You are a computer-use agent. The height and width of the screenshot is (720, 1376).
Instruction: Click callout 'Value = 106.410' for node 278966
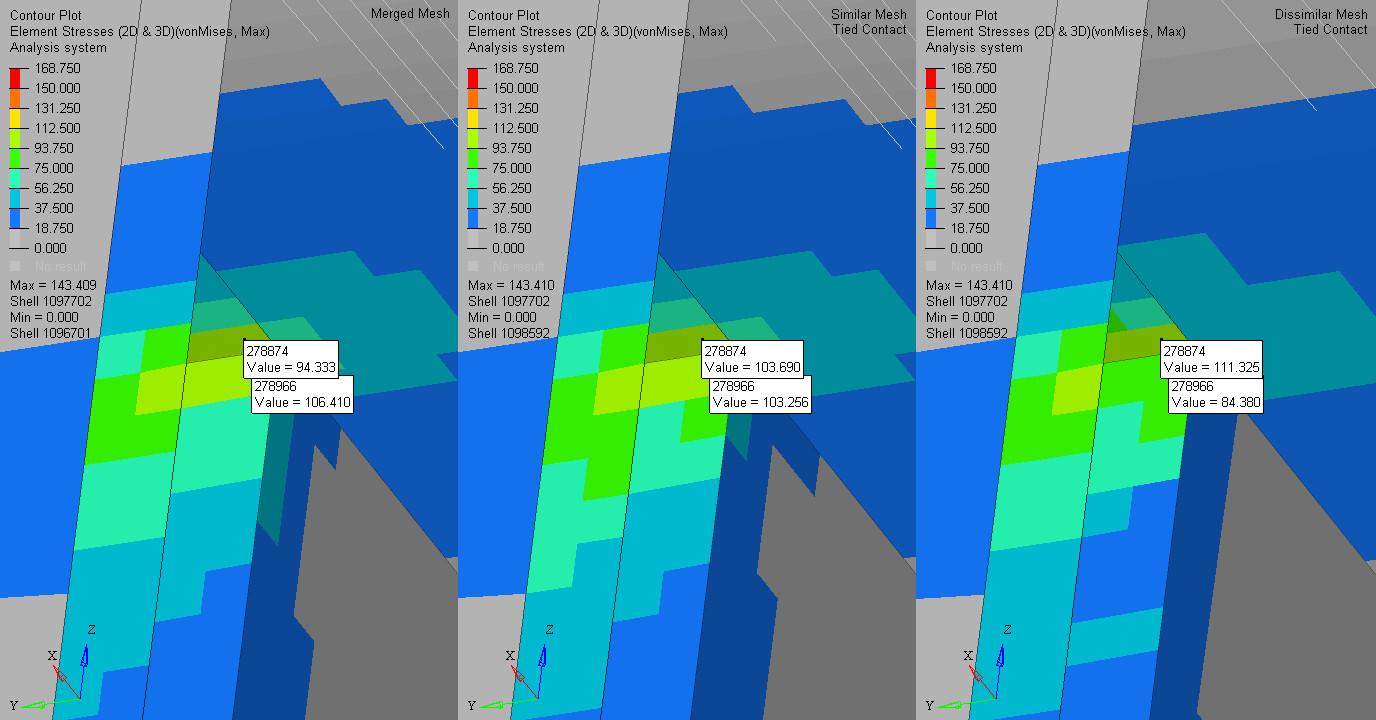tap(302, 402)
